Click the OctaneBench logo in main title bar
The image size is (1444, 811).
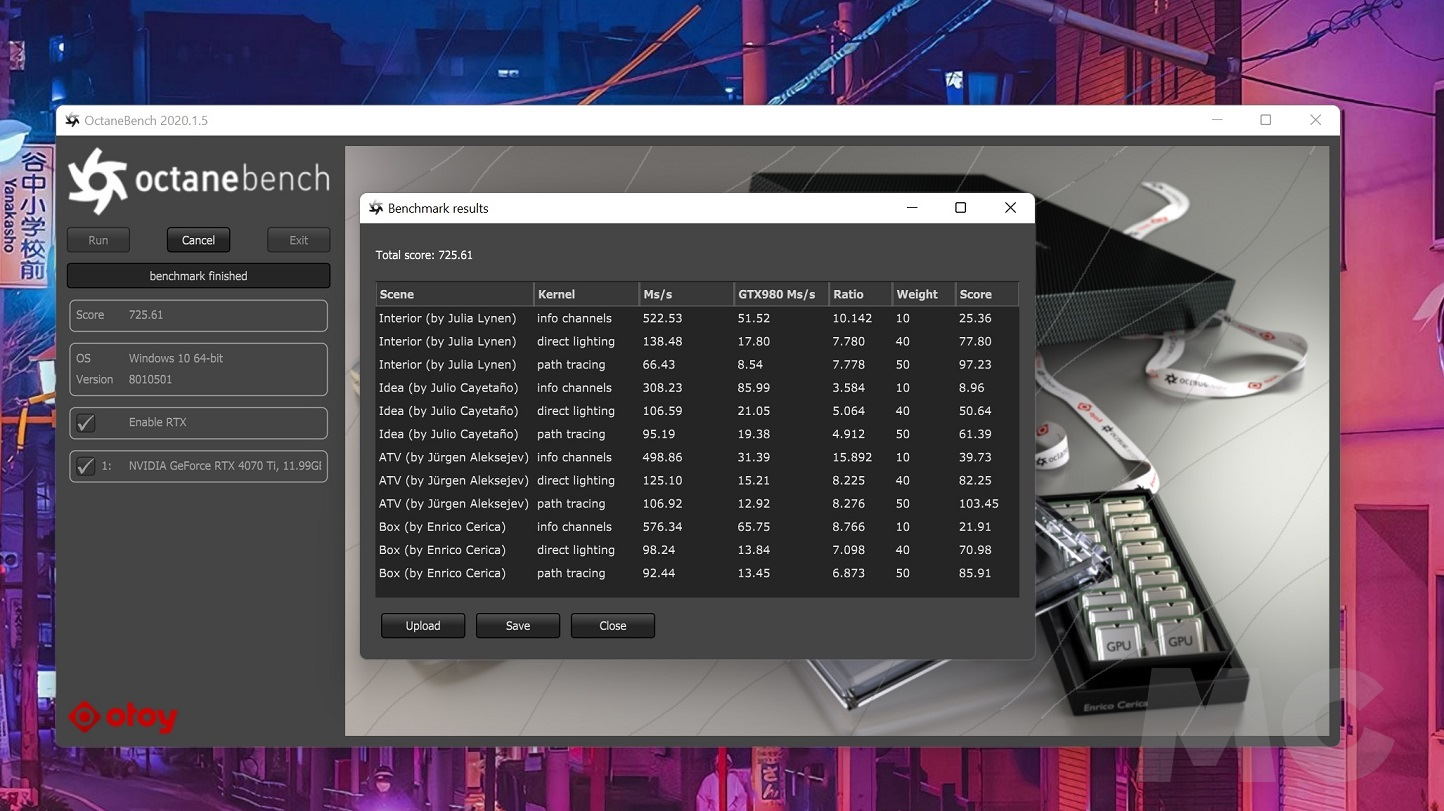[72, 121]
